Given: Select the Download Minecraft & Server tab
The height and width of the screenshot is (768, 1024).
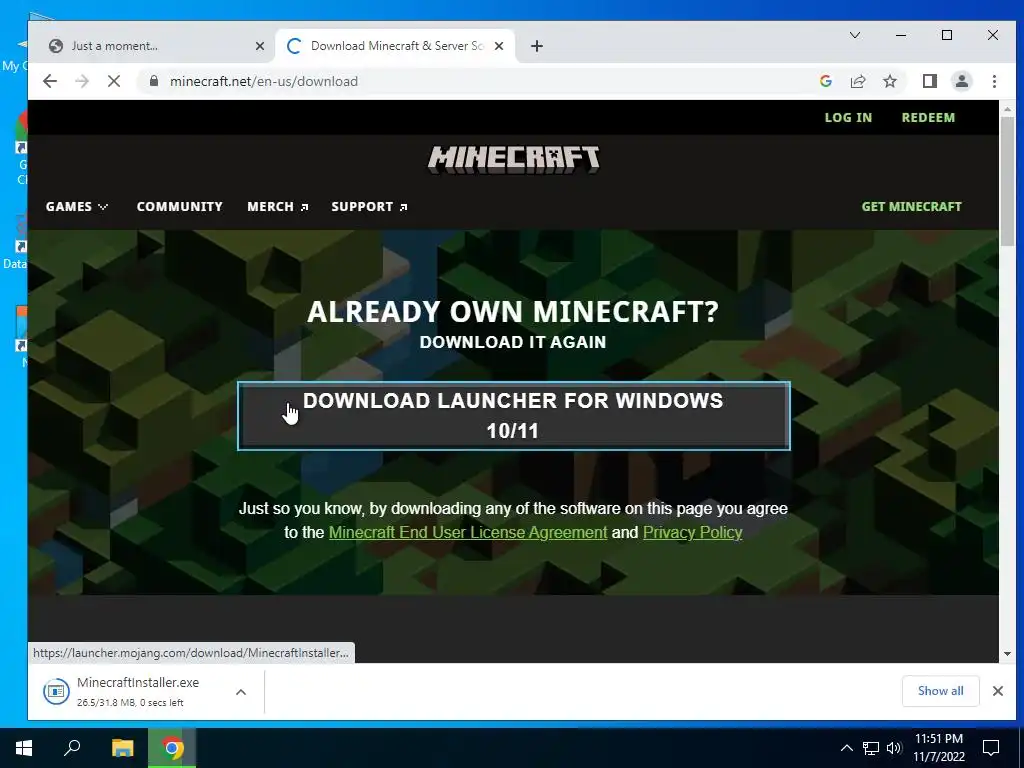Looking at the screenshot, I should [x=395, y=46].
